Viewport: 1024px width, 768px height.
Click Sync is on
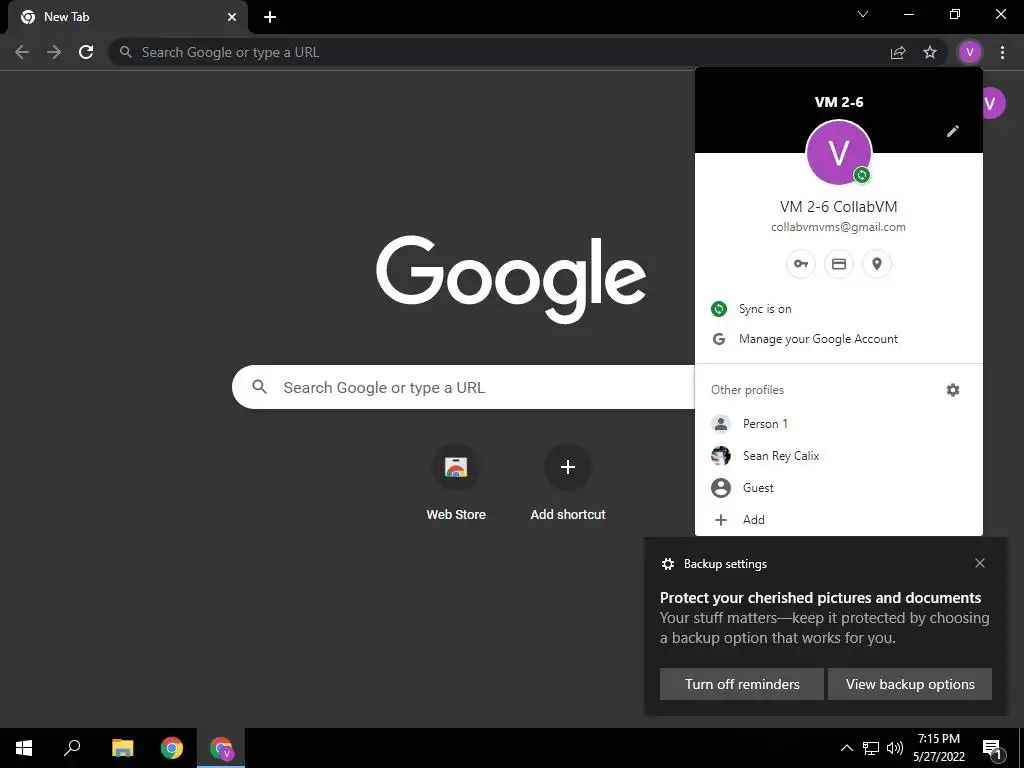[x=839, y=309]
